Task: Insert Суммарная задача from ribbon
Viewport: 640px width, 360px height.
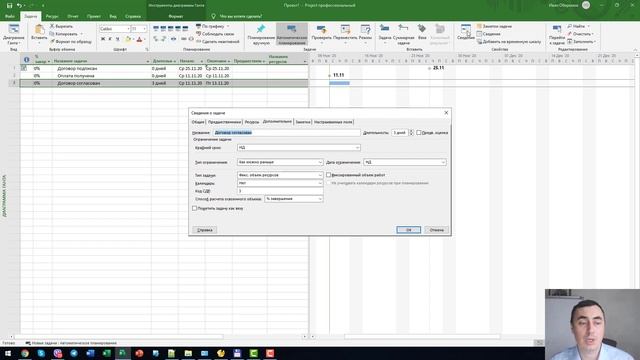Action: pyautogui.click(x=403, y=34)
